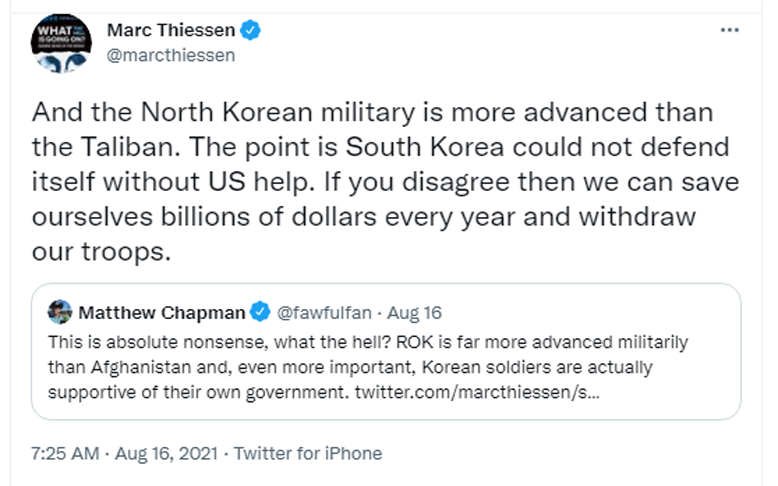Click 'supportive of their own government' text
Image resolution: width=778 pixels, height=486 pixels.
tap(196, 392)
